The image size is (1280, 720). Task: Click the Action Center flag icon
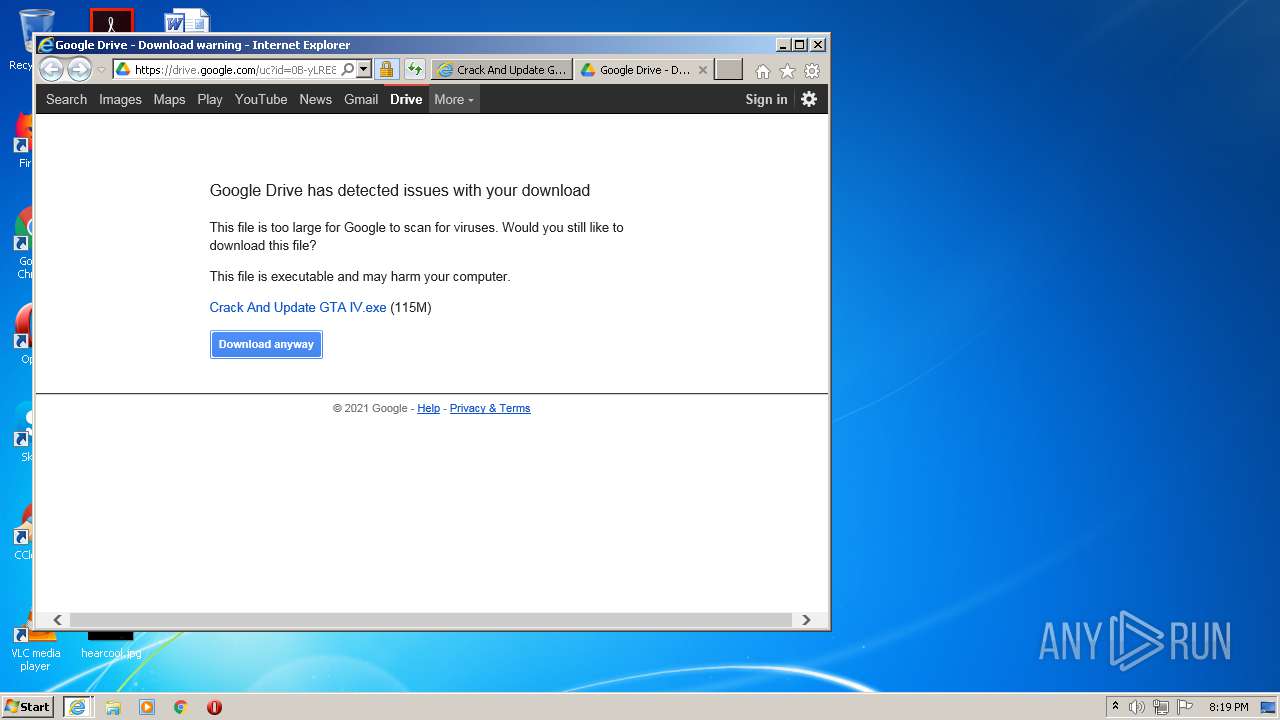pyautogui.click(x=1185, y=707)
